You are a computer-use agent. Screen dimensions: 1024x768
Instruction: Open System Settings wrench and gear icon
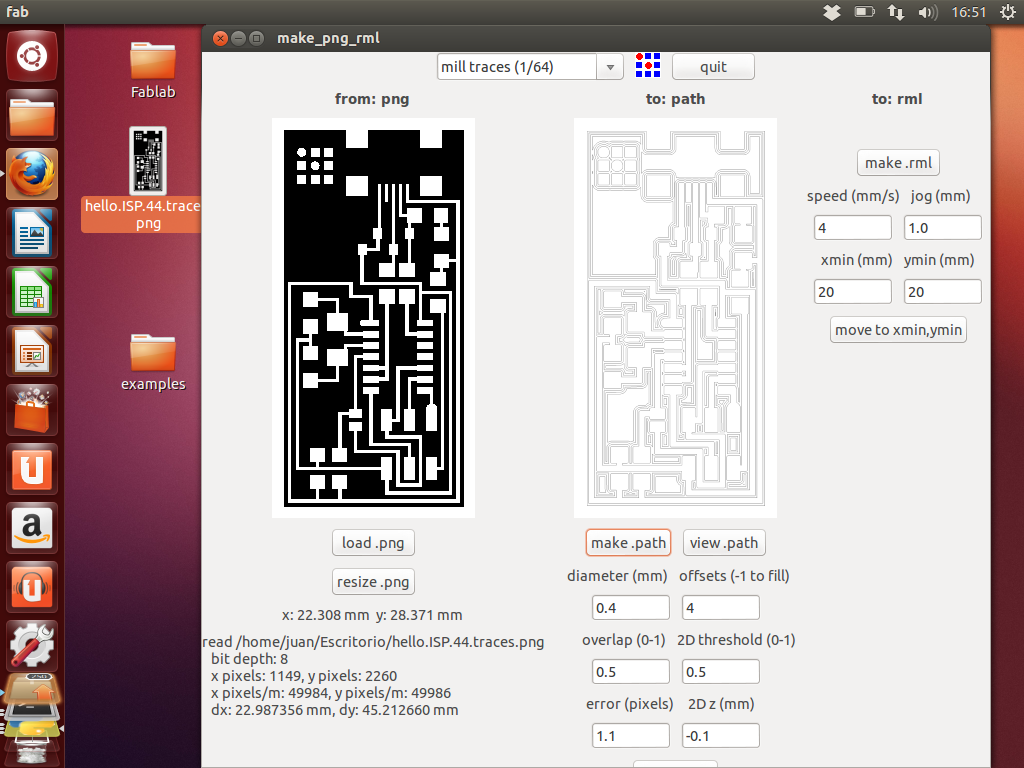pos(32,645)
